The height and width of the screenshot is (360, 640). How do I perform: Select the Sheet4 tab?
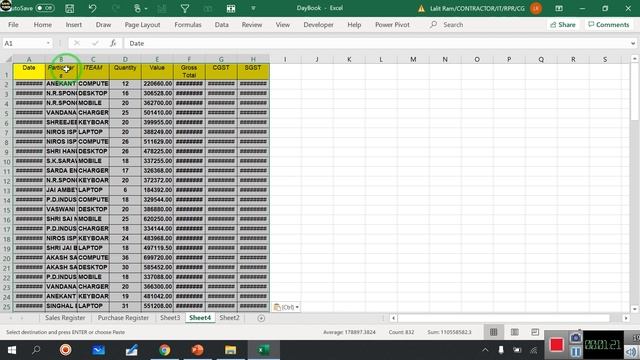click(x=200, y=318)
